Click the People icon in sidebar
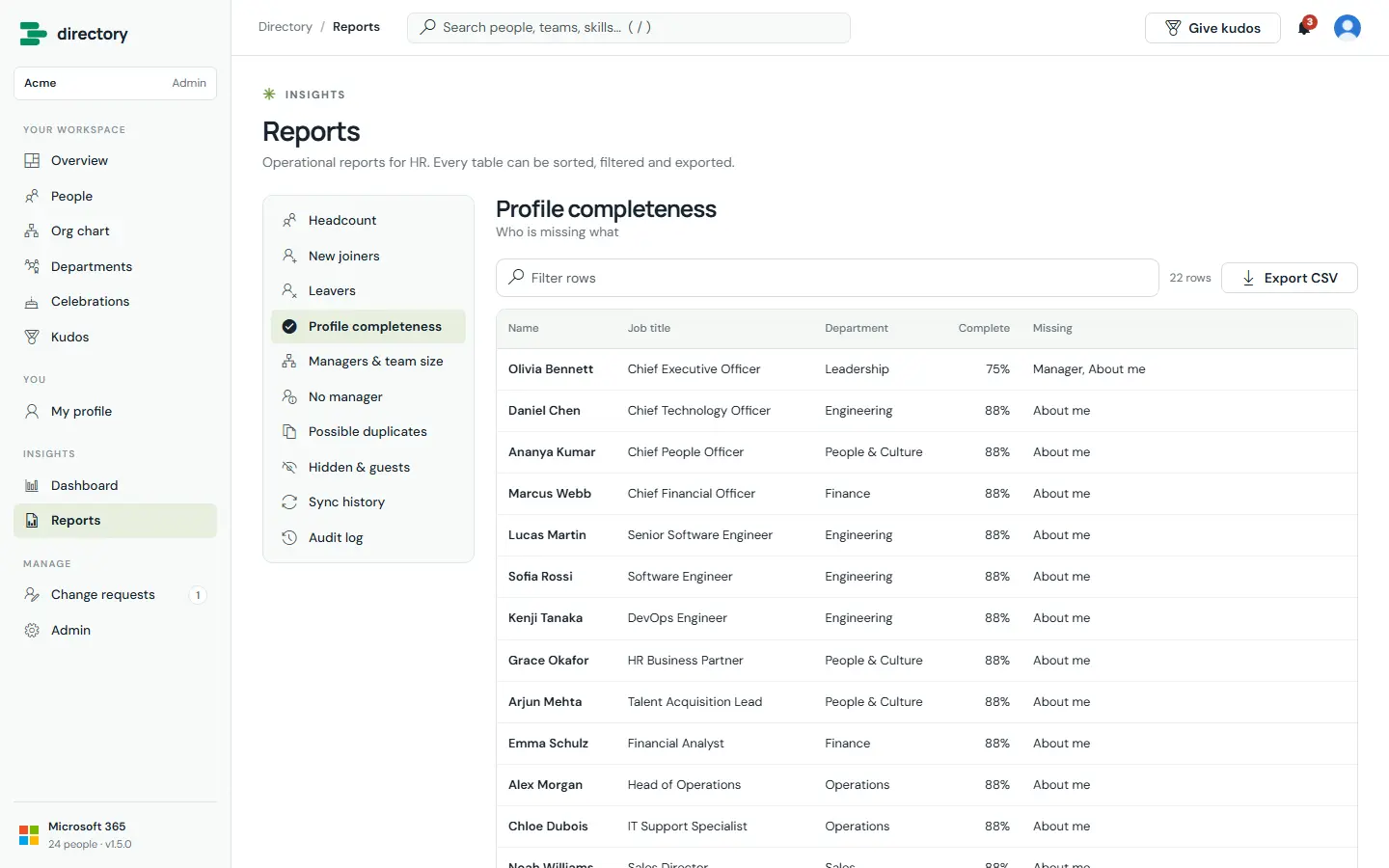This screenshot has width=1389, height=868. point(32,196)
